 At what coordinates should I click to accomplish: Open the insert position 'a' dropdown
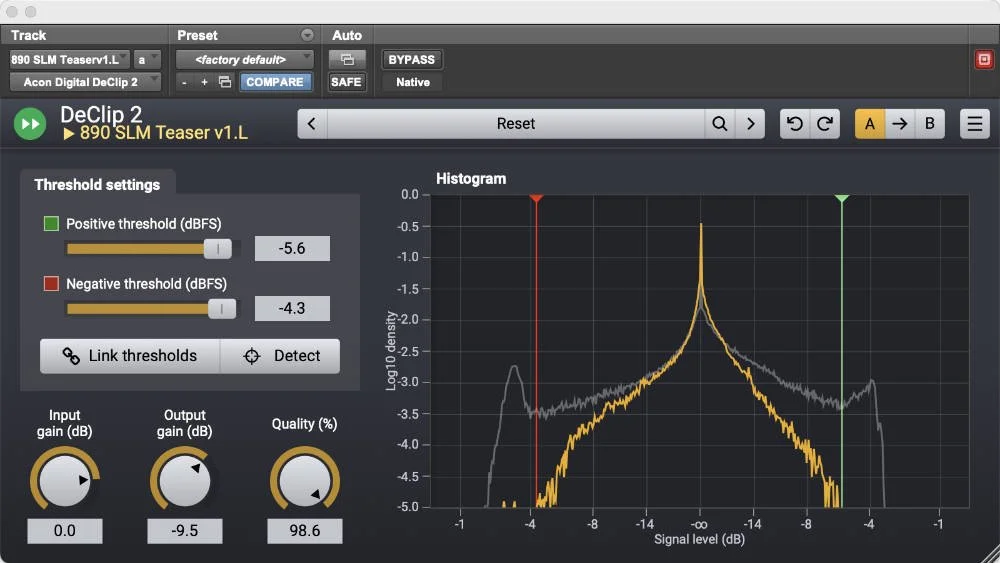[147, 59]
